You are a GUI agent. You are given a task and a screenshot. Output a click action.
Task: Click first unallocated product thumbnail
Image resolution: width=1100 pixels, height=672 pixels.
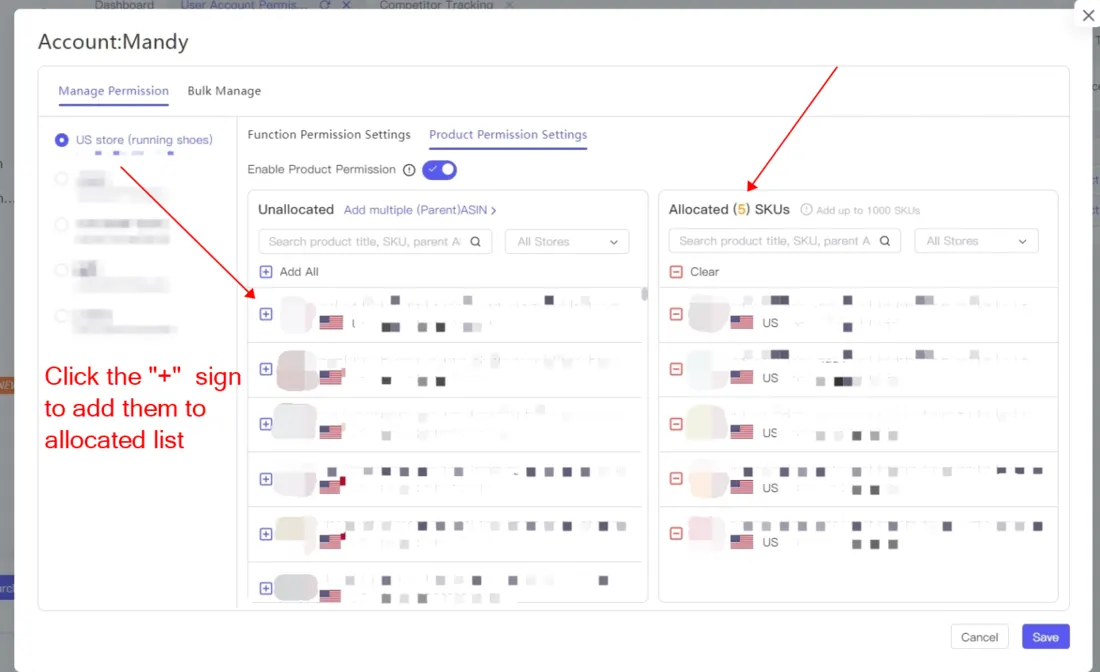pyautogui.click(x=297, y=314)
